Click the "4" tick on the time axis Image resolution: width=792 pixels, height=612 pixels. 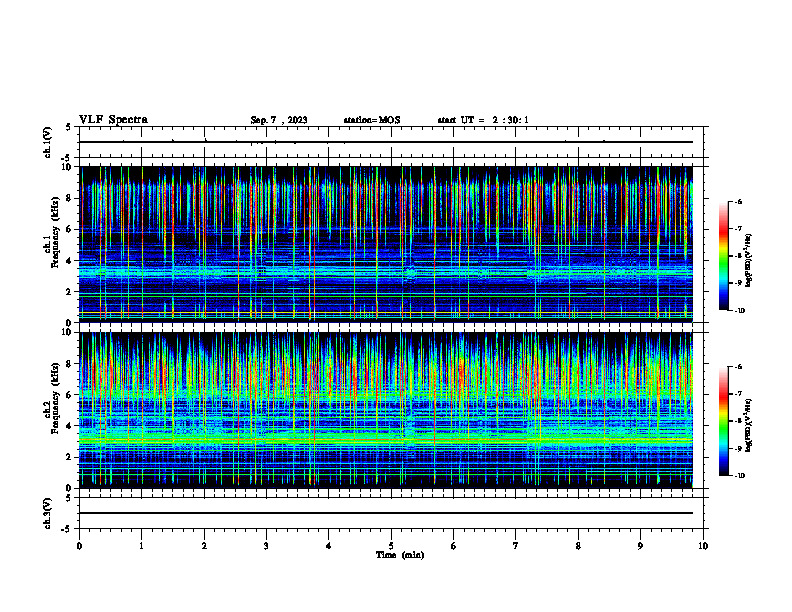pyautogui.click(x=329, y=546)
